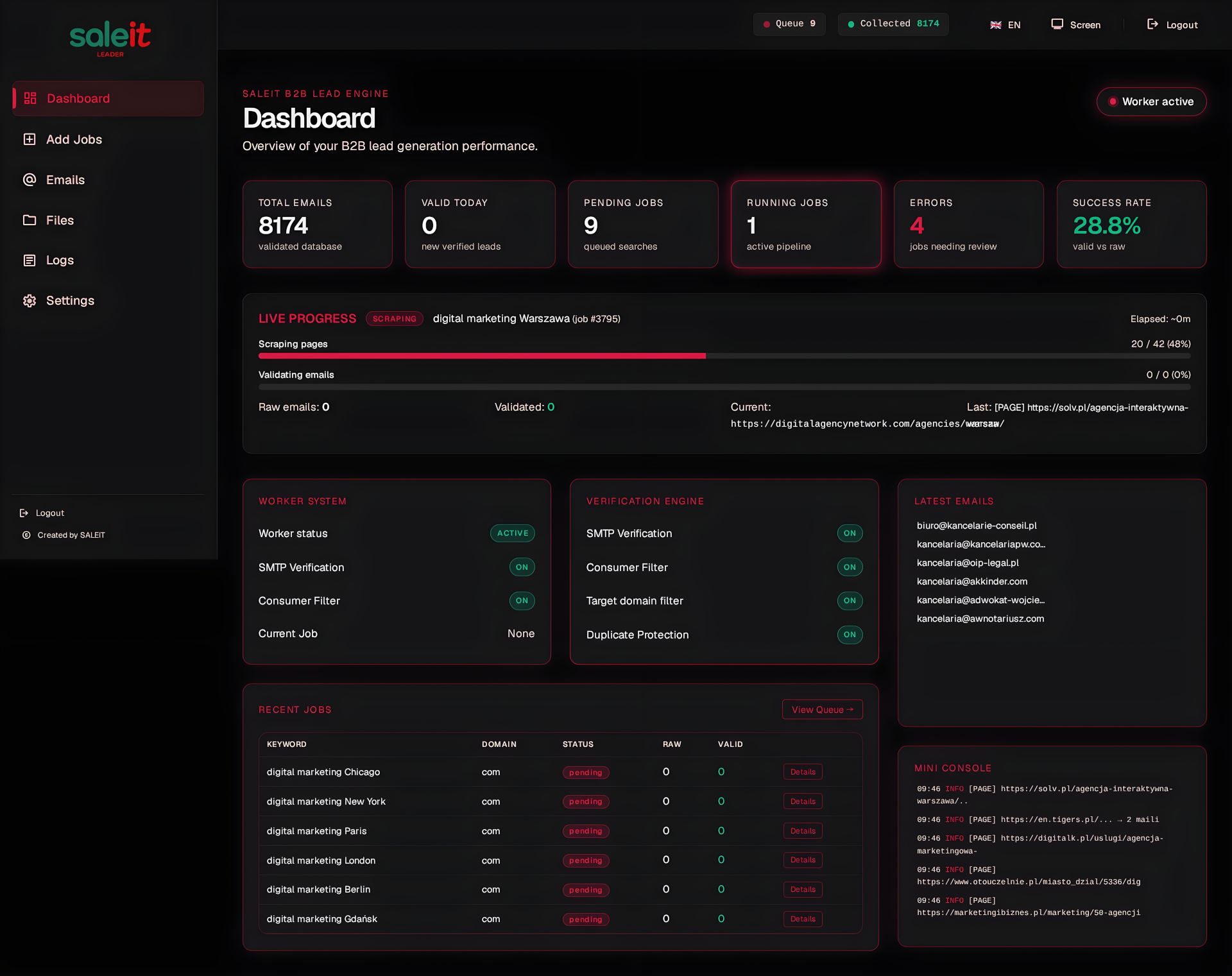1232x976 pixels.
Task: Click the Screen button label in header
Action: 1085,25
